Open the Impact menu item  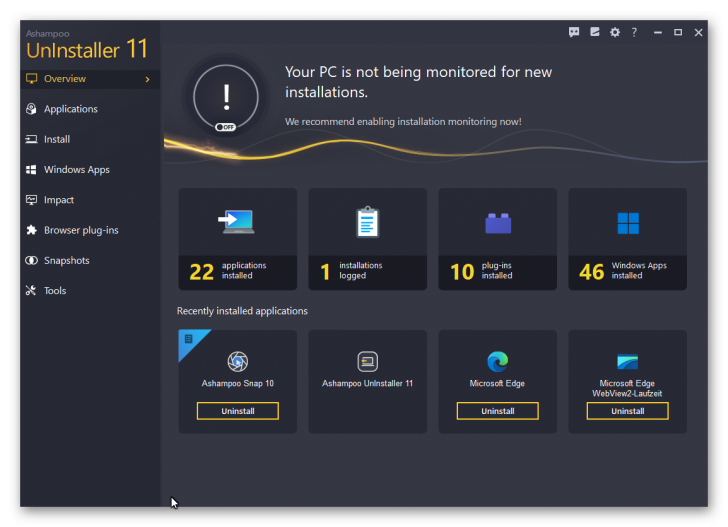[90, 200]
